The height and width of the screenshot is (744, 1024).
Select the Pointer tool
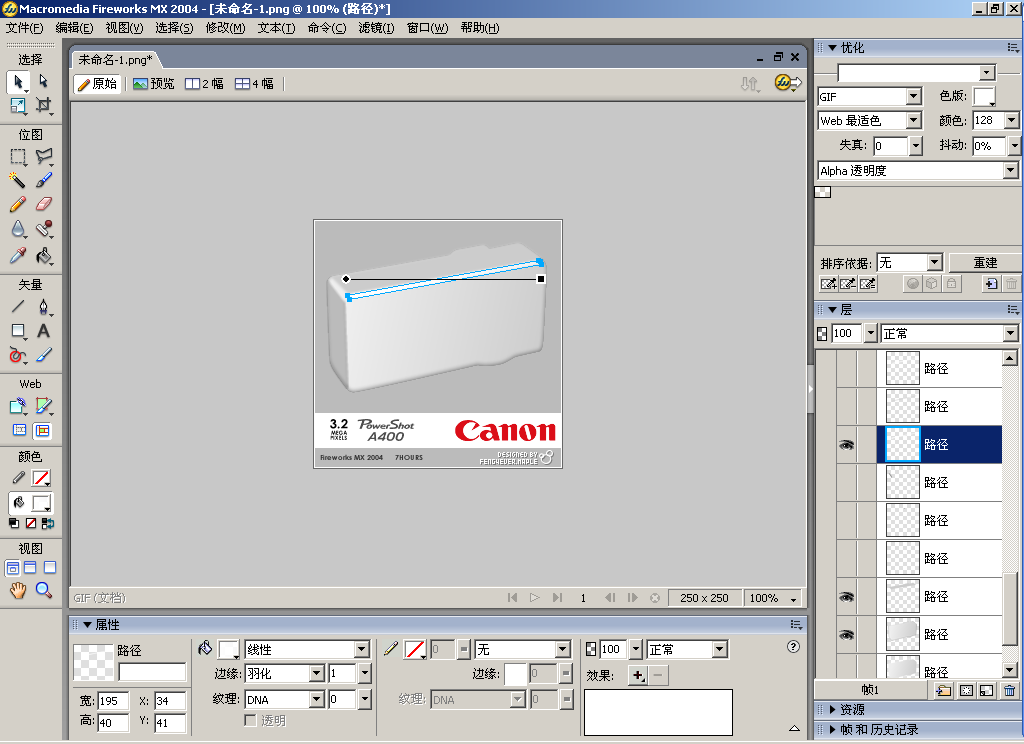[x=18, y=82]
